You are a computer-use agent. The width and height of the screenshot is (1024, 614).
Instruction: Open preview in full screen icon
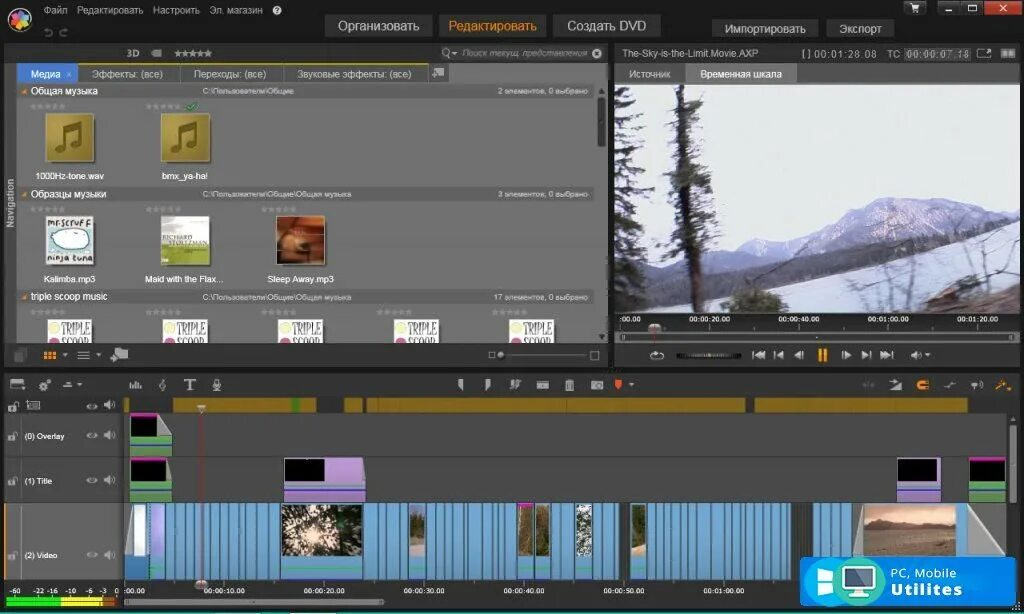[x=984, y=54]
